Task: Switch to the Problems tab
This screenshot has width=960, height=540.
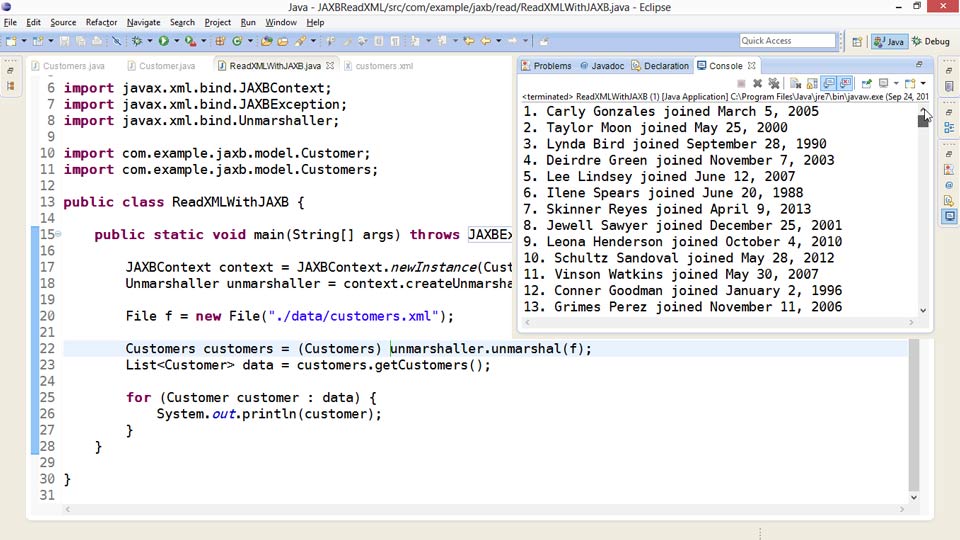Action: (x=546, y=66)
